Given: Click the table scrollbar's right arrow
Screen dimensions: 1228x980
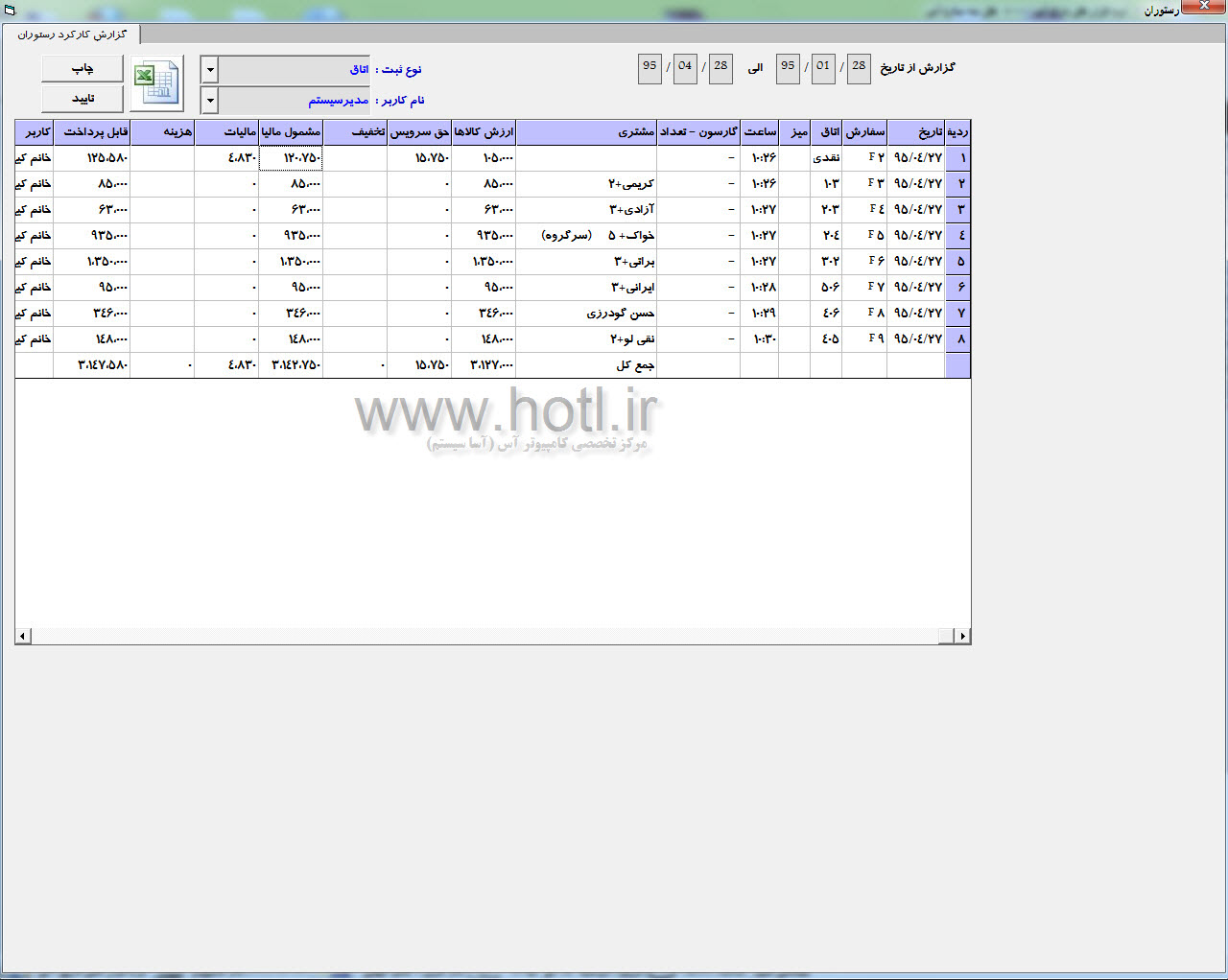Looking at the screenshot, I should point(962,636).
